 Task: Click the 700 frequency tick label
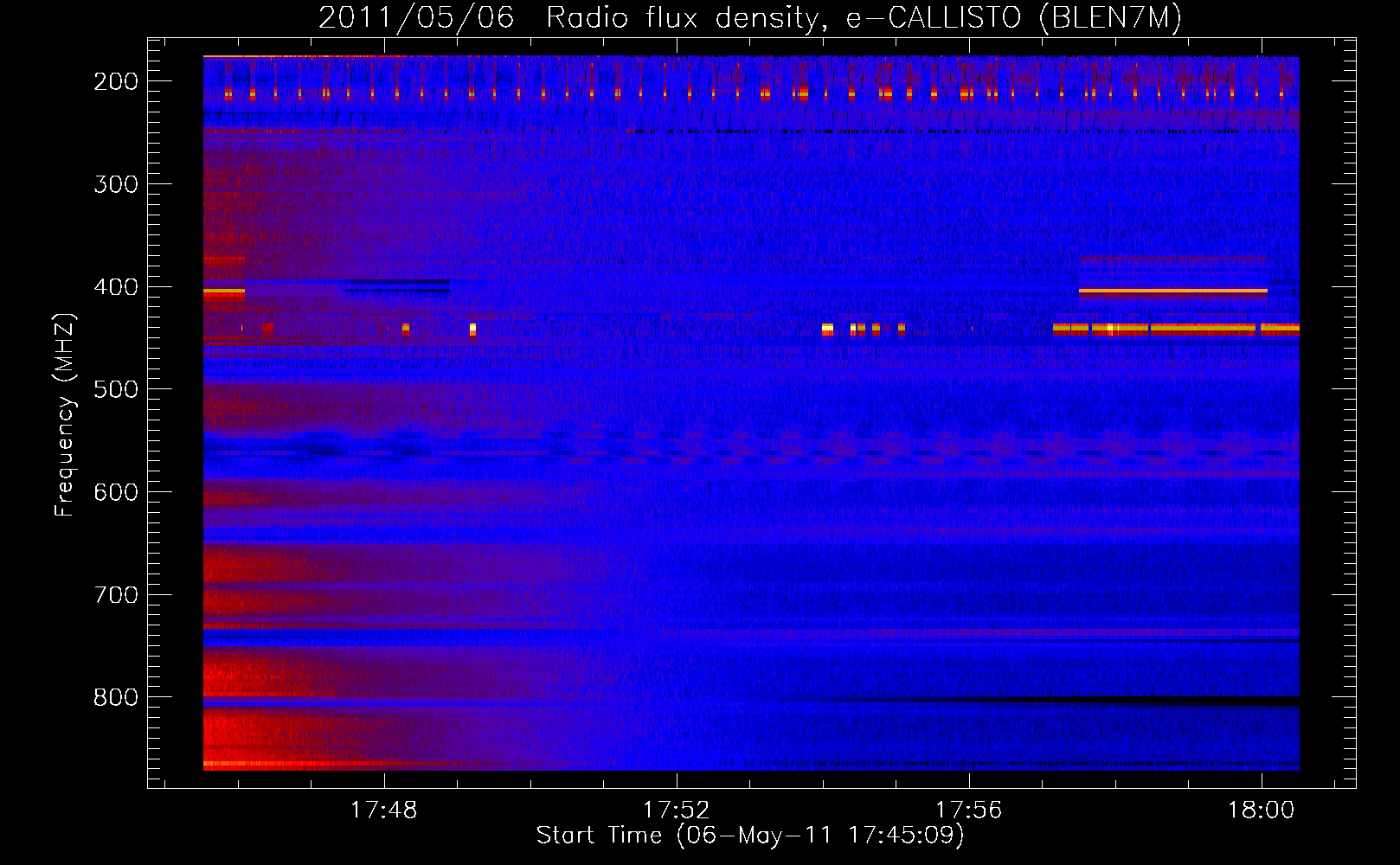[x=116, y=595]
